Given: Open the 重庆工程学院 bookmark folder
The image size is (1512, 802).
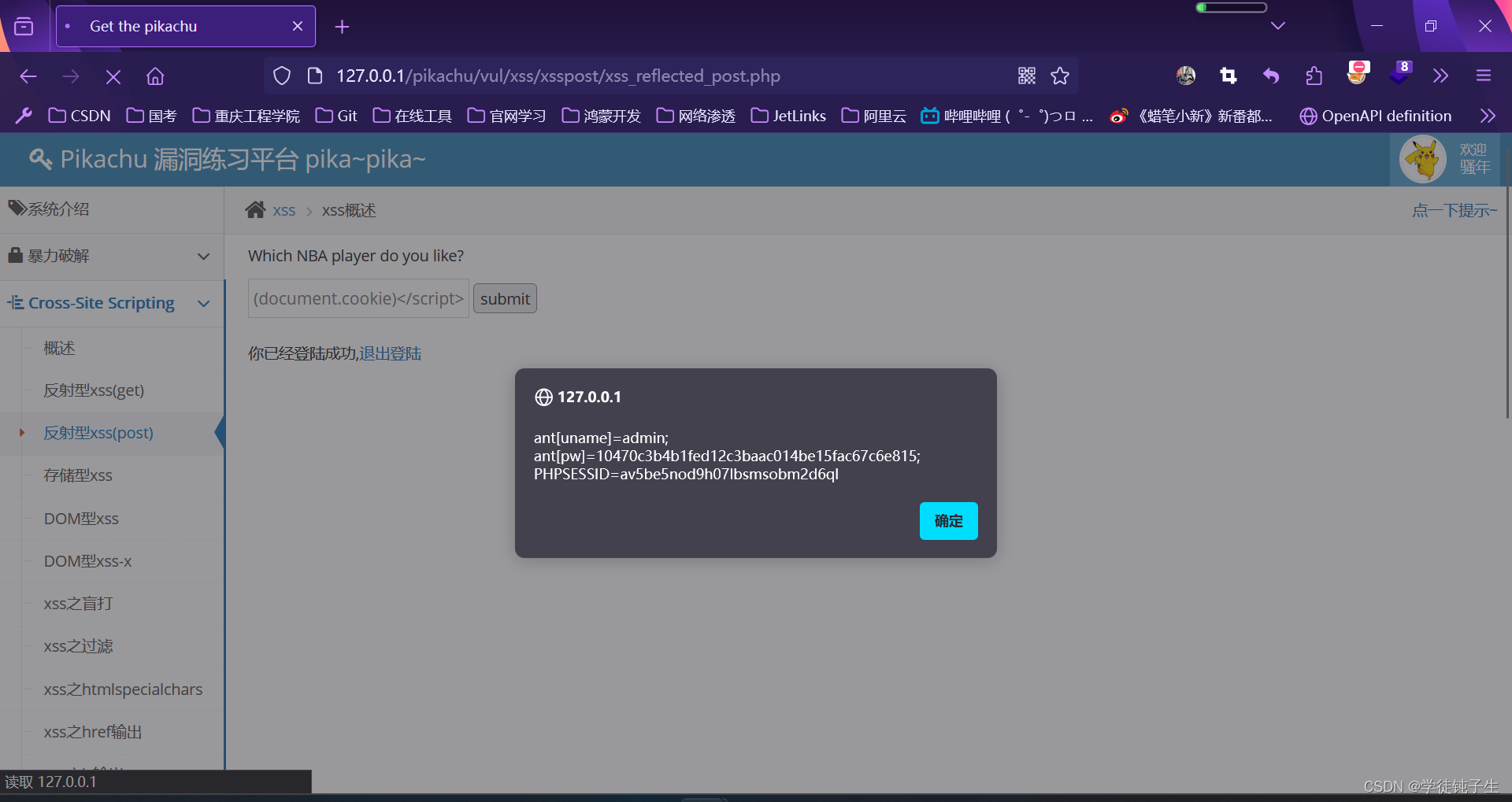Looking at the screenshot, I should [x=246, y=116].
